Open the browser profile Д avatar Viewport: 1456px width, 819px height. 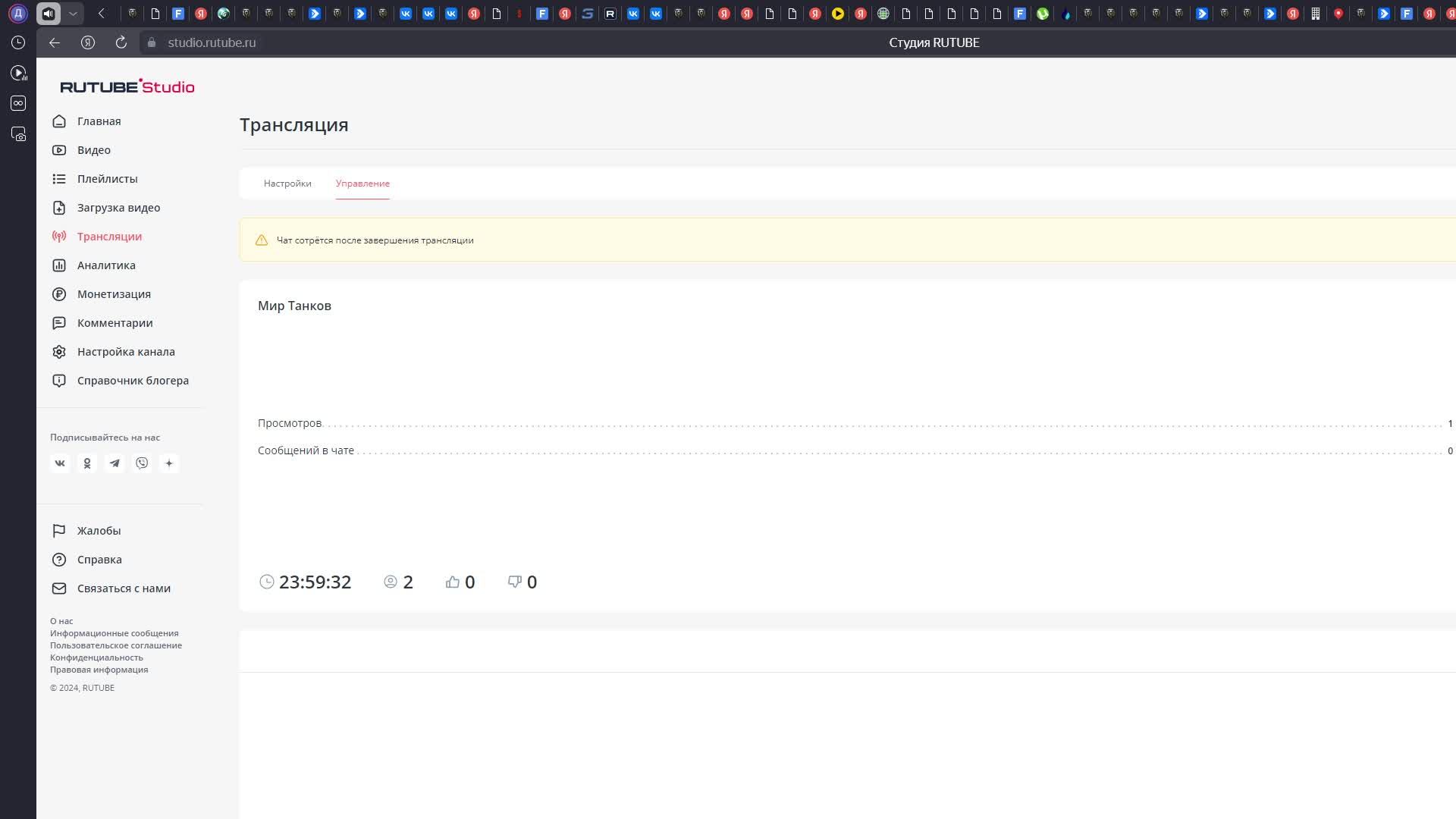pyautogui.click(x=18, y=13)
